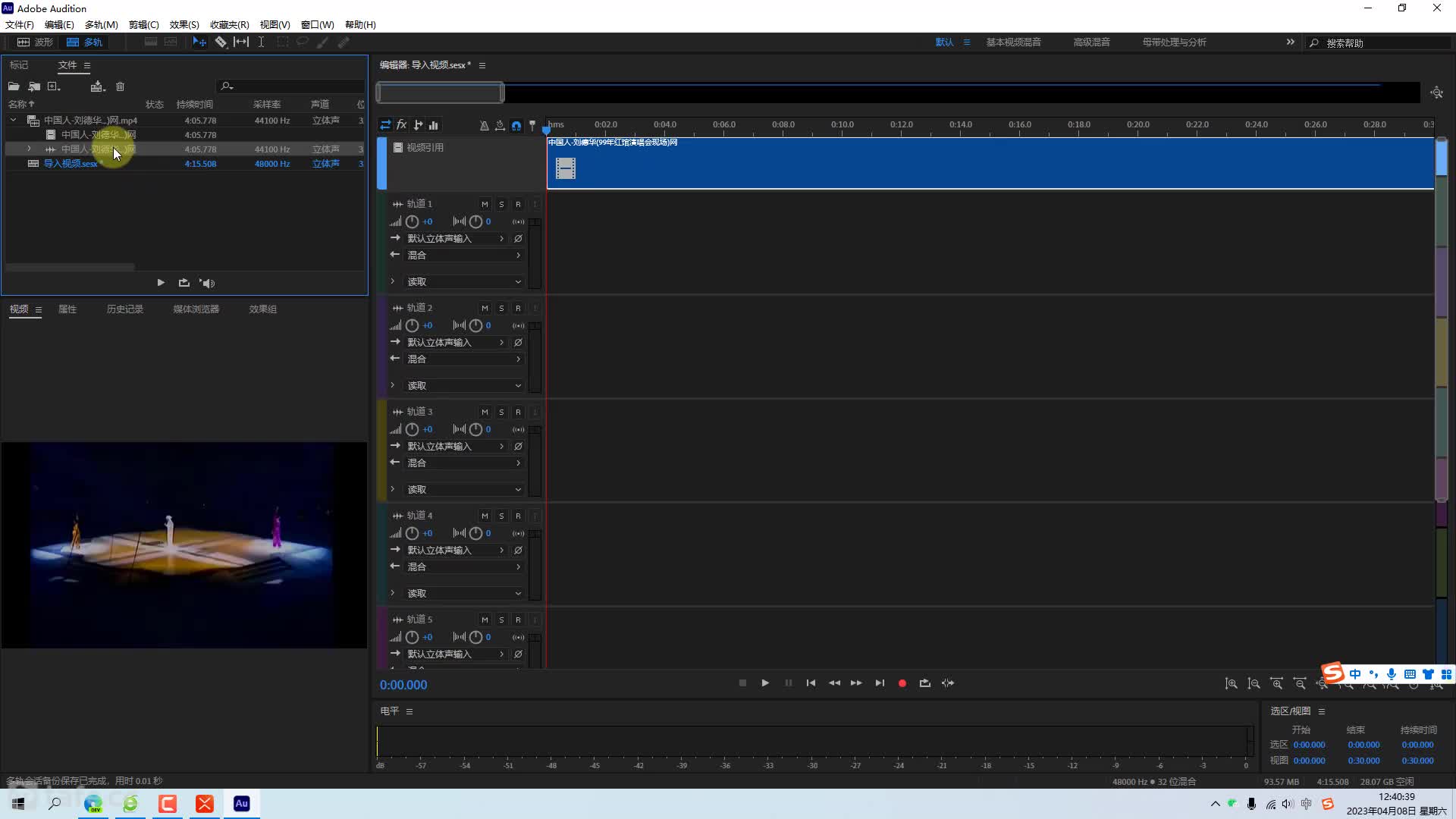Click the zoom navigator icon at right

(x=1436, y=93)
